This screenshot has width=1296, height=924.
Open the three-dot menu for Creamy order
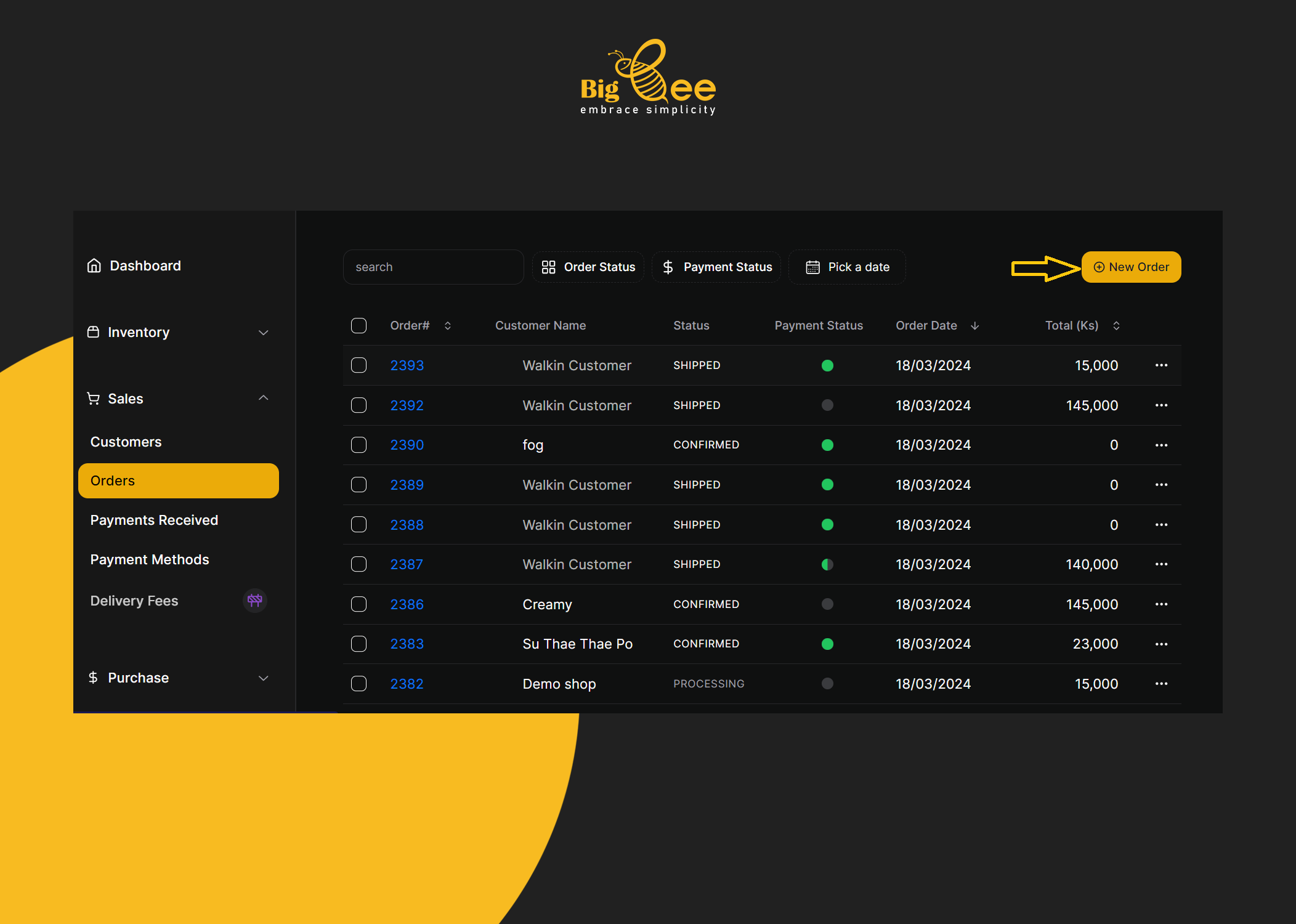click(1161, 604)
